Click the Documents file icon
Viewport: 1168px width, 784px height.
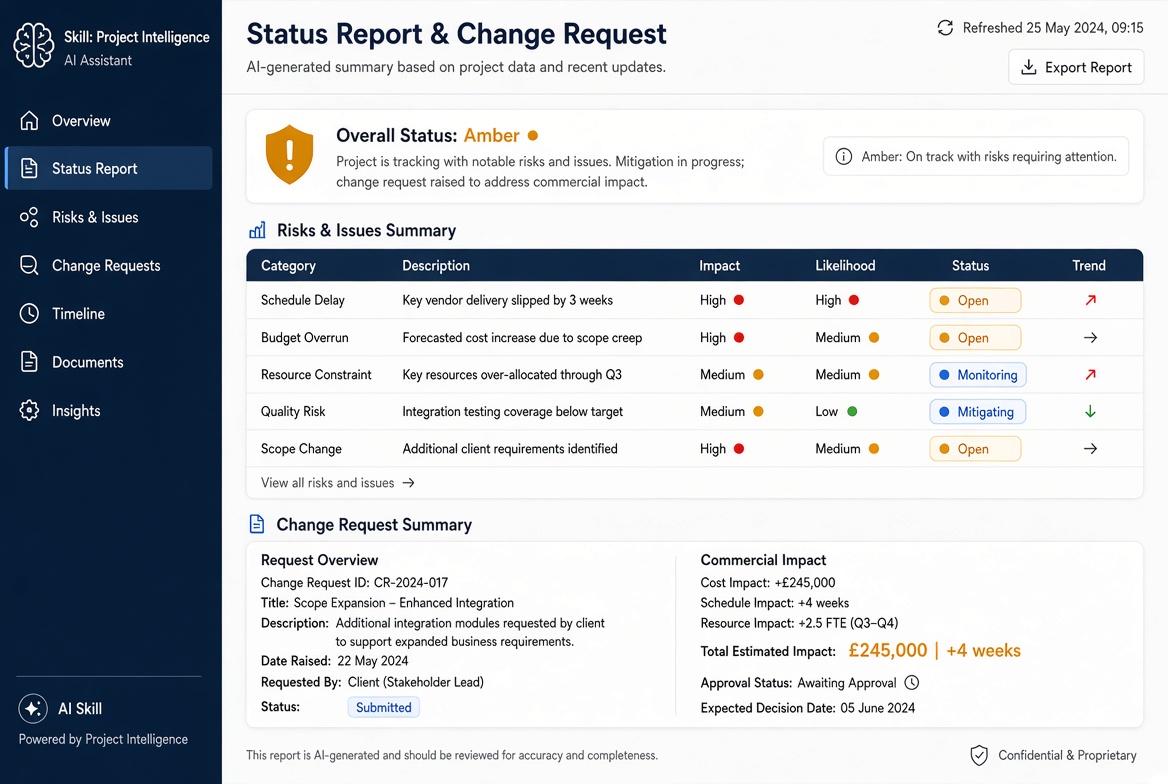(29, 362)
